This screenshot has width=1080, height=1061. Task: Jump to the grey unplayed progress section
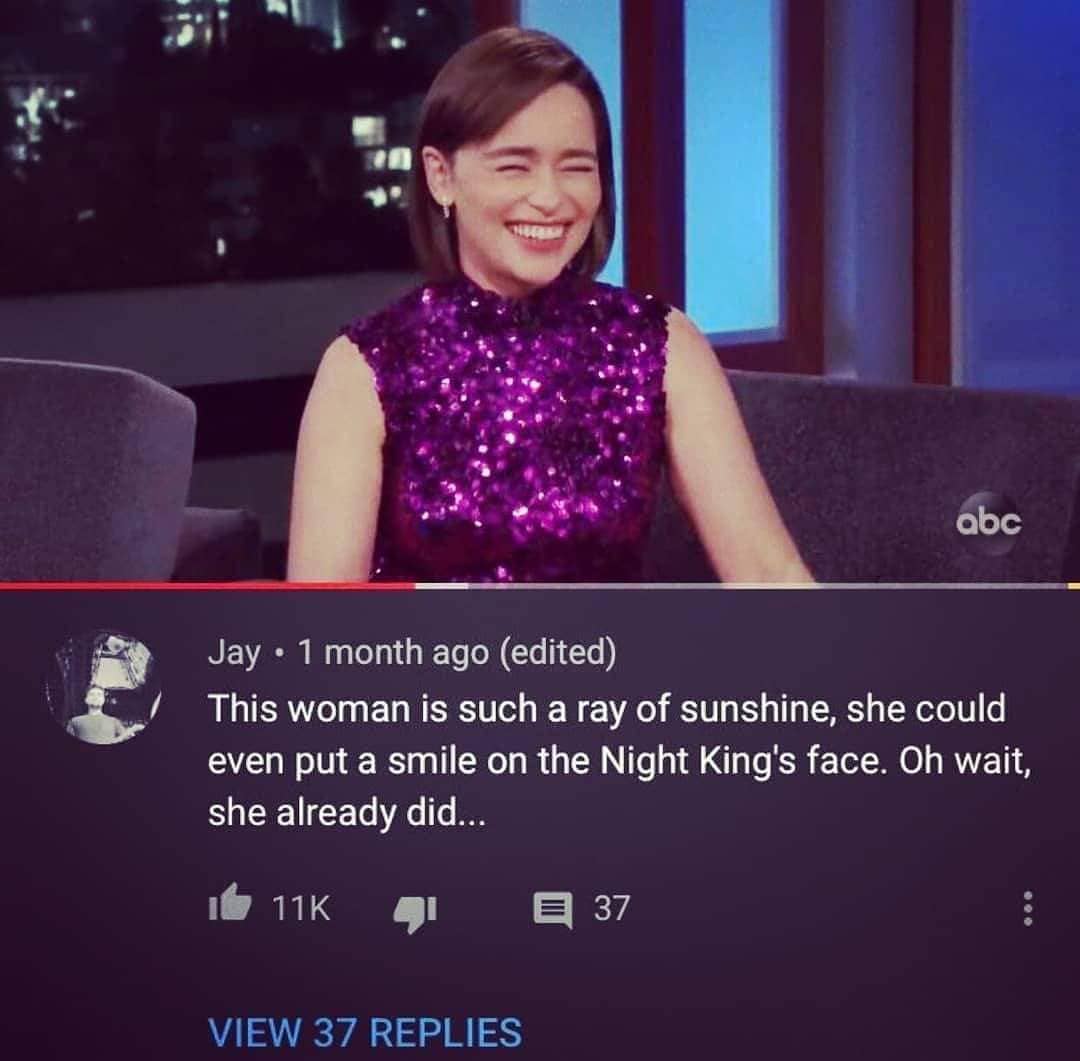click(x=767, y=586)
